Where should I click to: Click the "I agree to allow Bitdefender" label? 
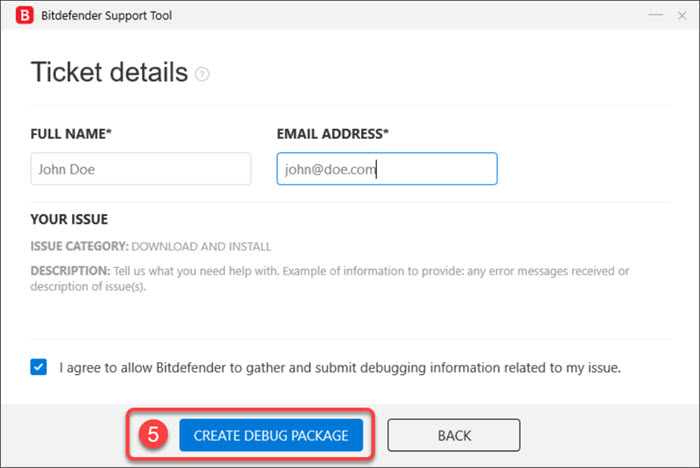[340, 368]
